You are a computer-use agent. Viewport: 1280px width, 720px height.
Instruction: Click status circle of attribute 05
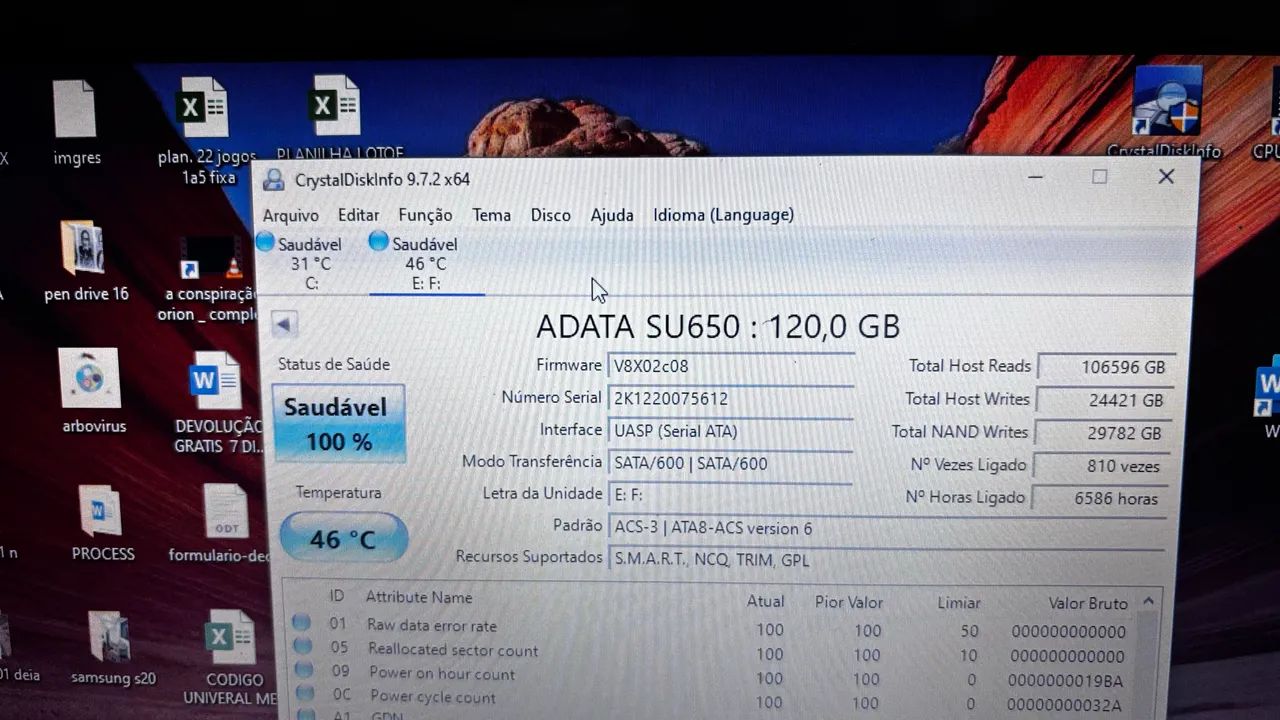301,647
